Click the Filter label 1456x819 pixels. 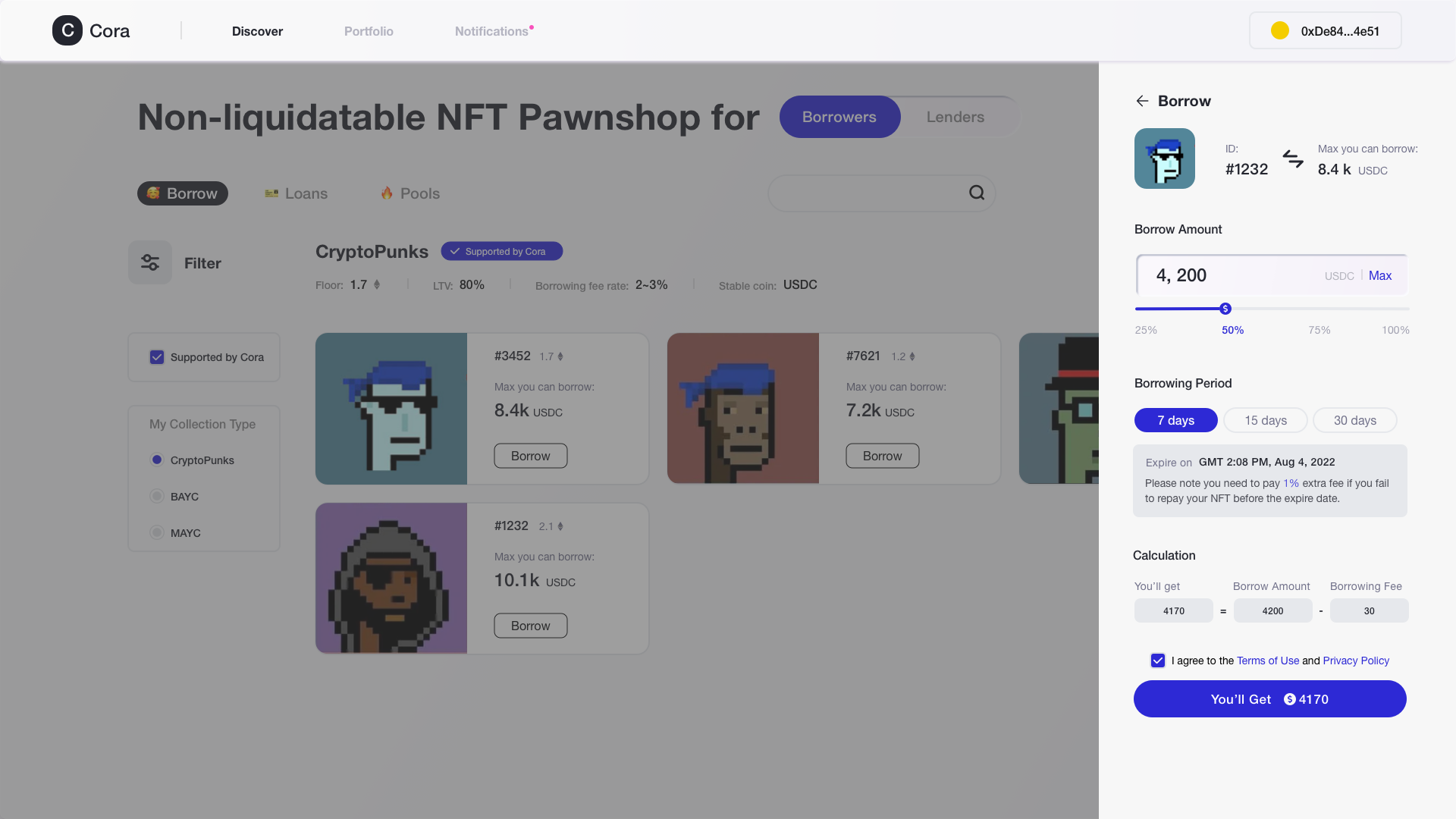pos(202,263)
